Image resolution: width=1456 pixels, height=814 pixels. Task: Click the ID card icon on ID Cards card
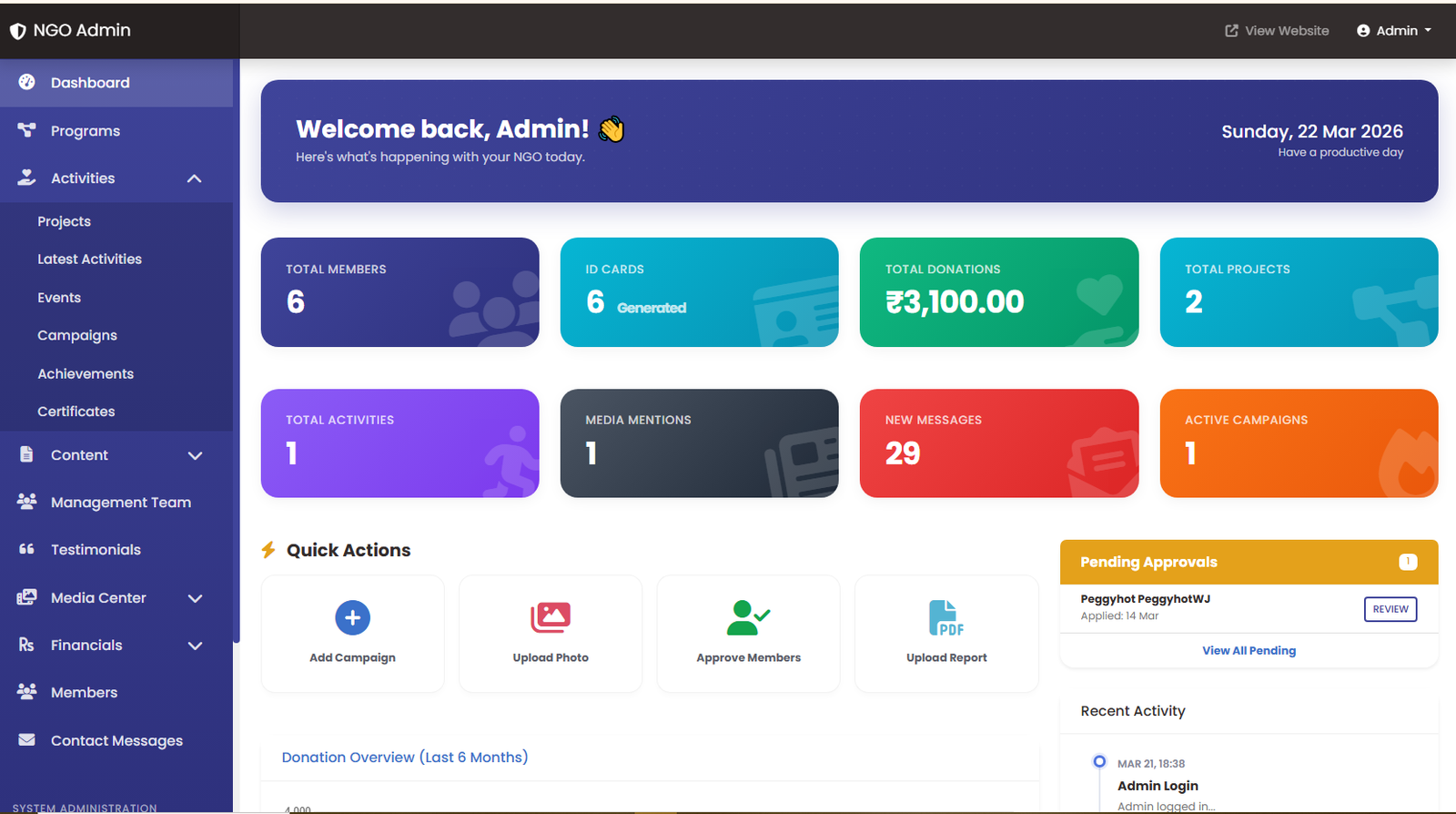(796, 312)
